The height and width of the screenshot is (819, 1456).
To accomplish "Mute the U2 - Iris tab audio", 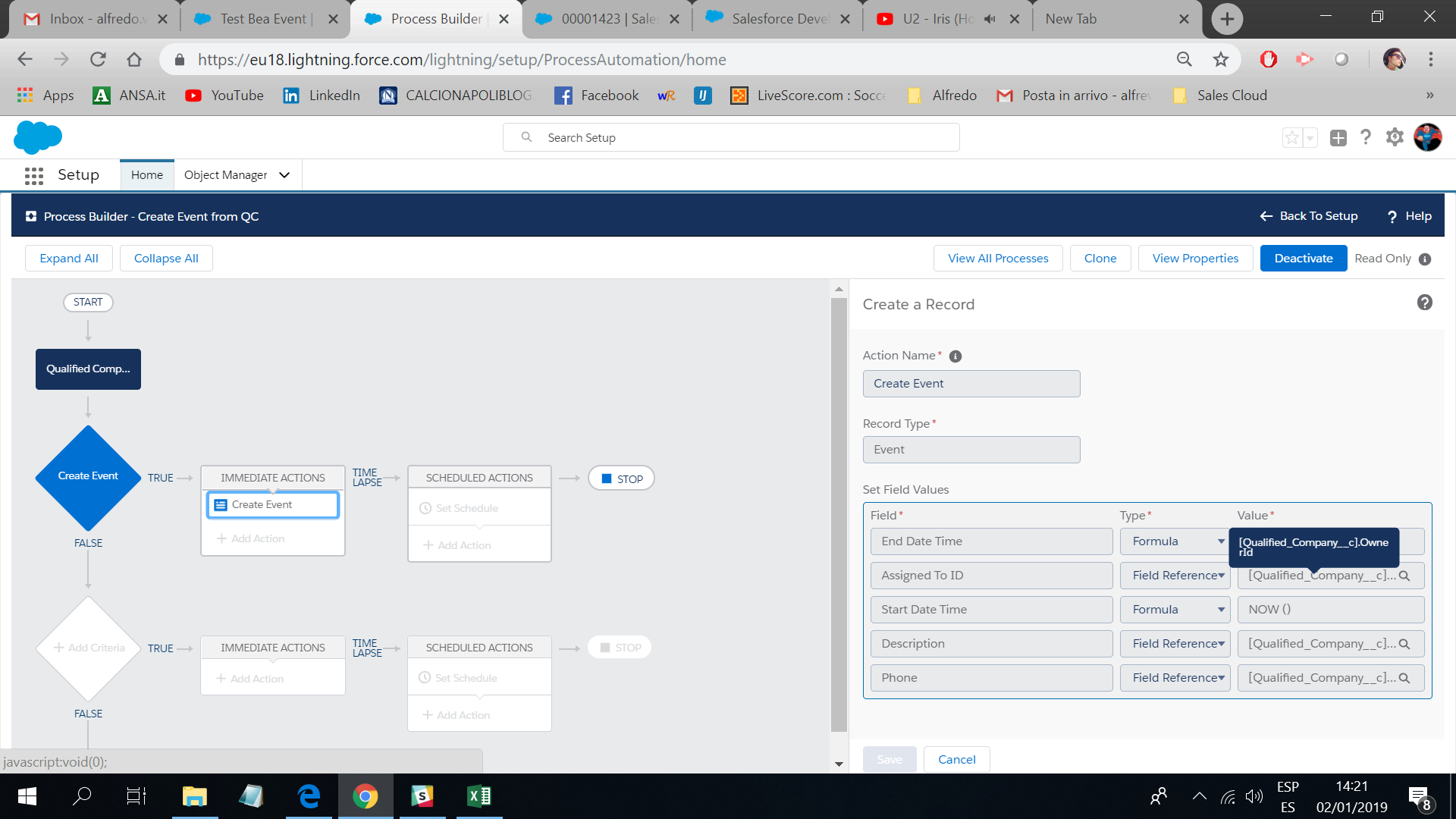I will click(990, 19).
